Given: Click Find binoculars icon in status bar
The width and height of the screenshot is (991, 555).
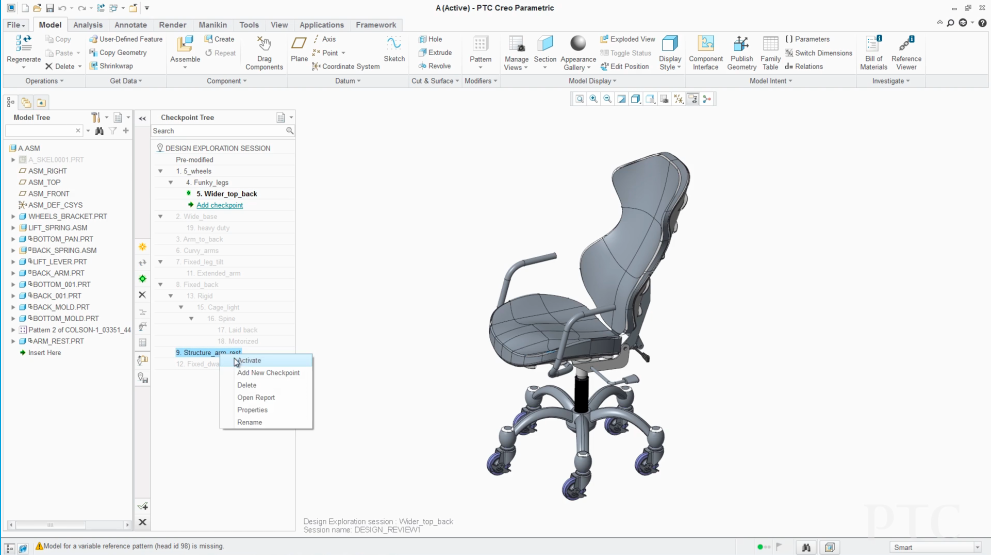Looking at the screenshot, I should click(x=806, y=547).
